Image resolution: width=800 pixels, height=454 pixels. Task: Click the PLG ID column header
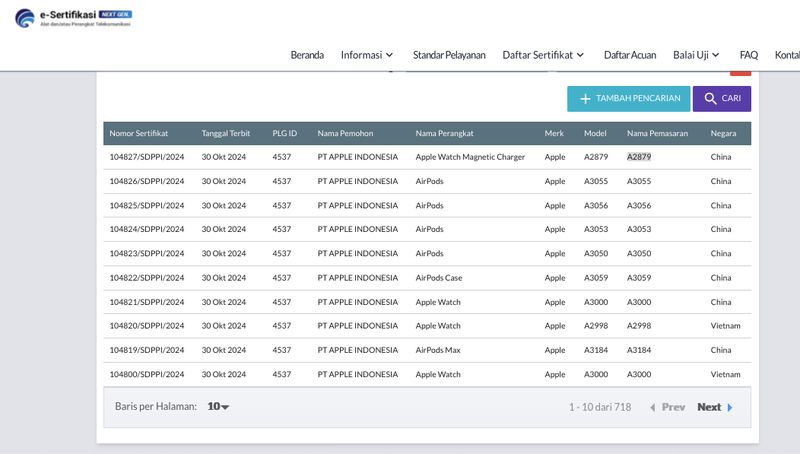coord(284,133)
